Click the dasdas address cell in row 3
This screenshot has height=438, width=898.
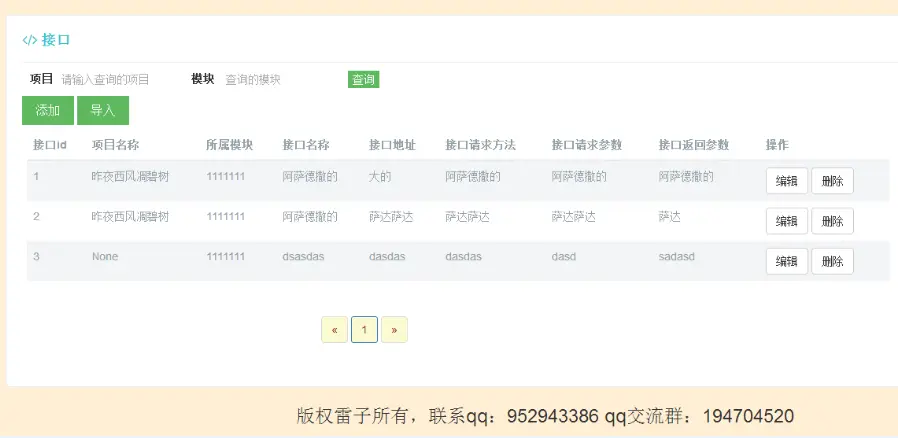(x=387, y=257)
